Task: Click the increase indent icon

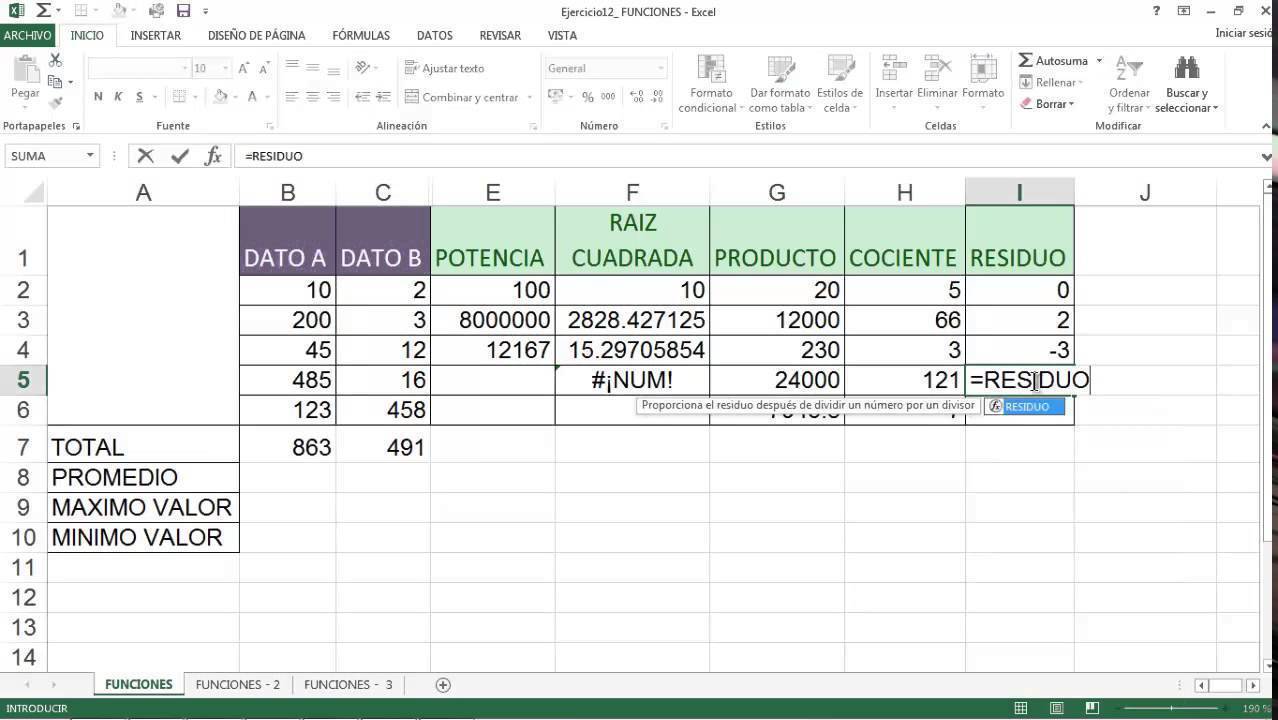Action: pyautogui.click(x=383, y=97)
